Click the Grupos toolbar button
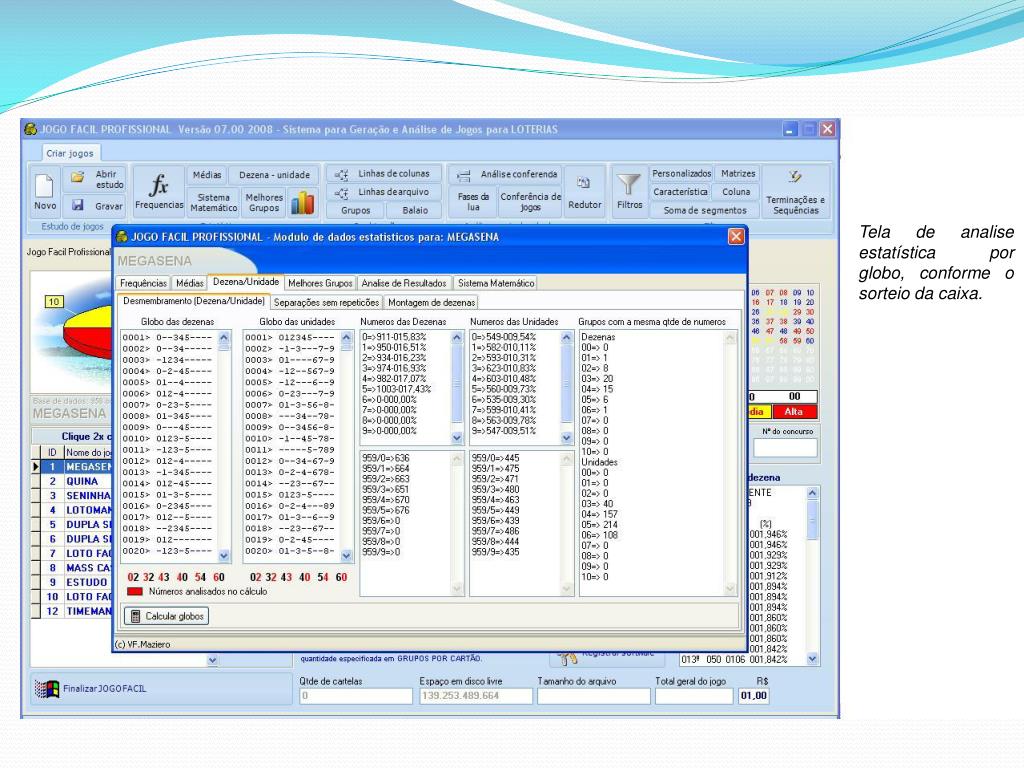The image size is (1024, 768). point(355,210)
